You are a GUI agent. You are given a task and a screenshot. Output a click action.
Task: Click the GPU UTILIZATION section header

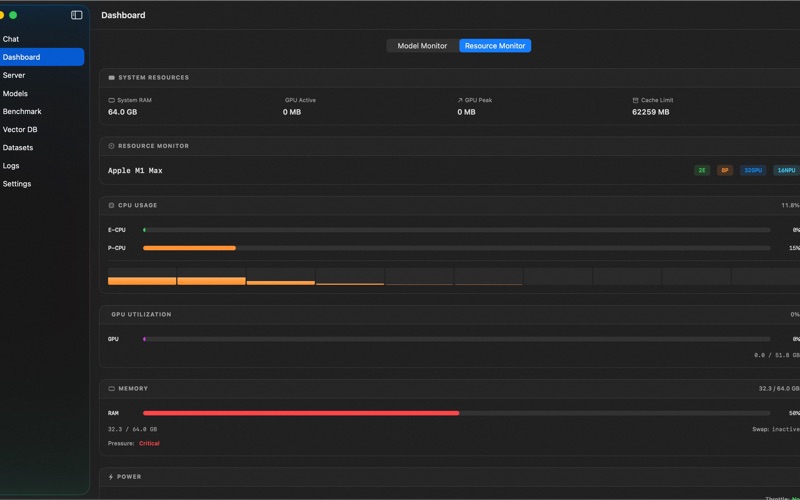(x=141, y=315)
